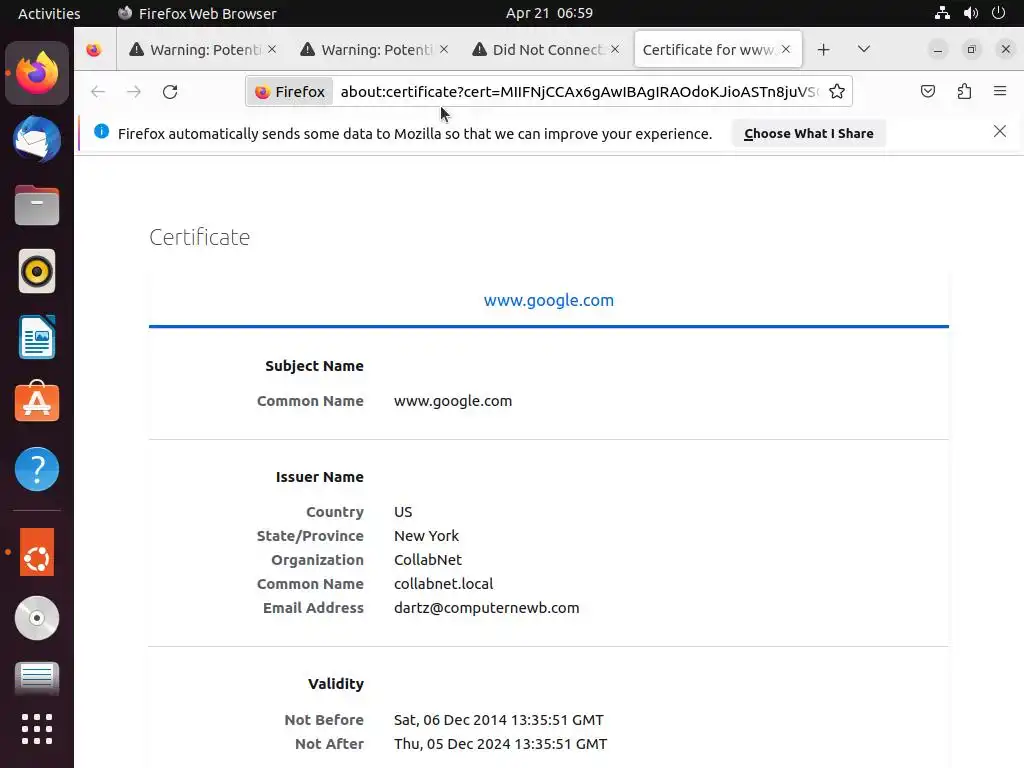Open the Pocket save icon
The image size is (1024, 768).
pyautogui.click(x=927, y=91)
